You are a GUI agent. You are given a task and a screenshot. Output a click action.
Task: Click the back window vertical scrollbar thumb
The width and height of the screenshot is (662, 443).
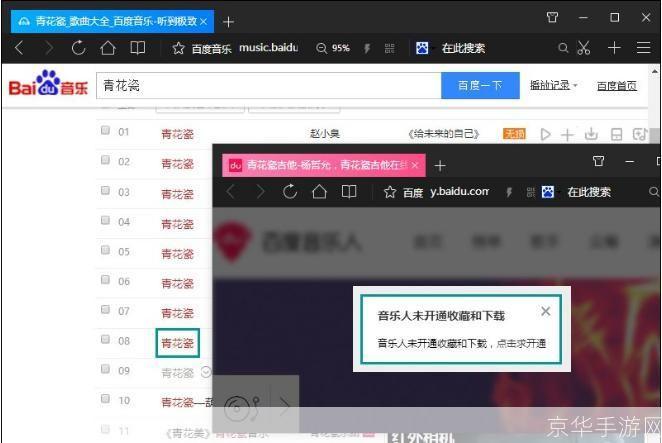[x=655, y=136]
